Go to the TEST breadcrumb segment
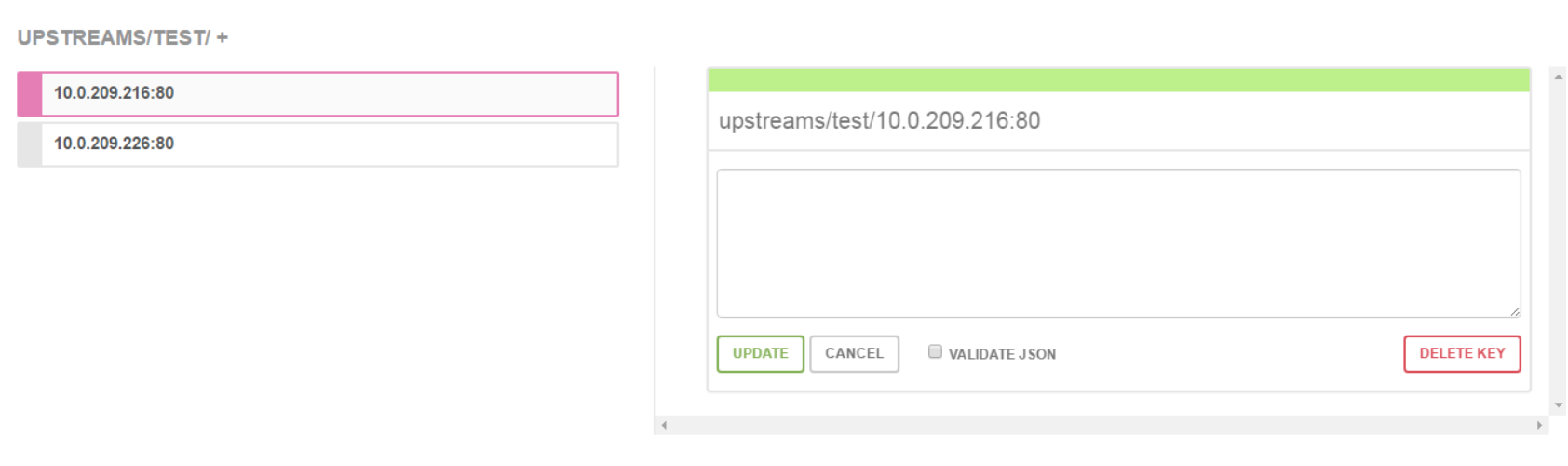 click(181, 38)
